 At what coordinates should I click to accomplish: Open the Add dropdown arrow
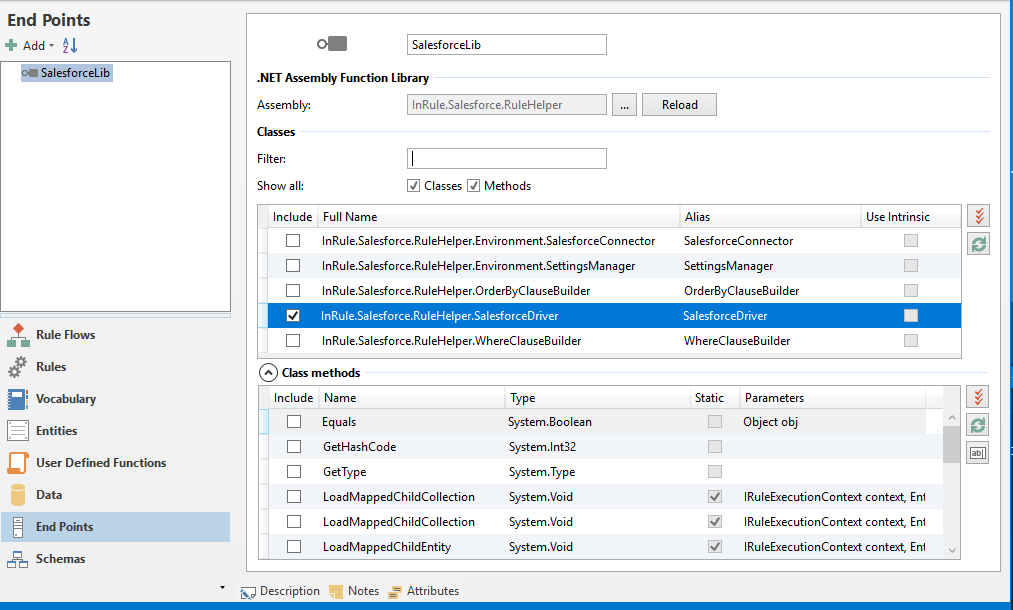[x=52, y=46]
